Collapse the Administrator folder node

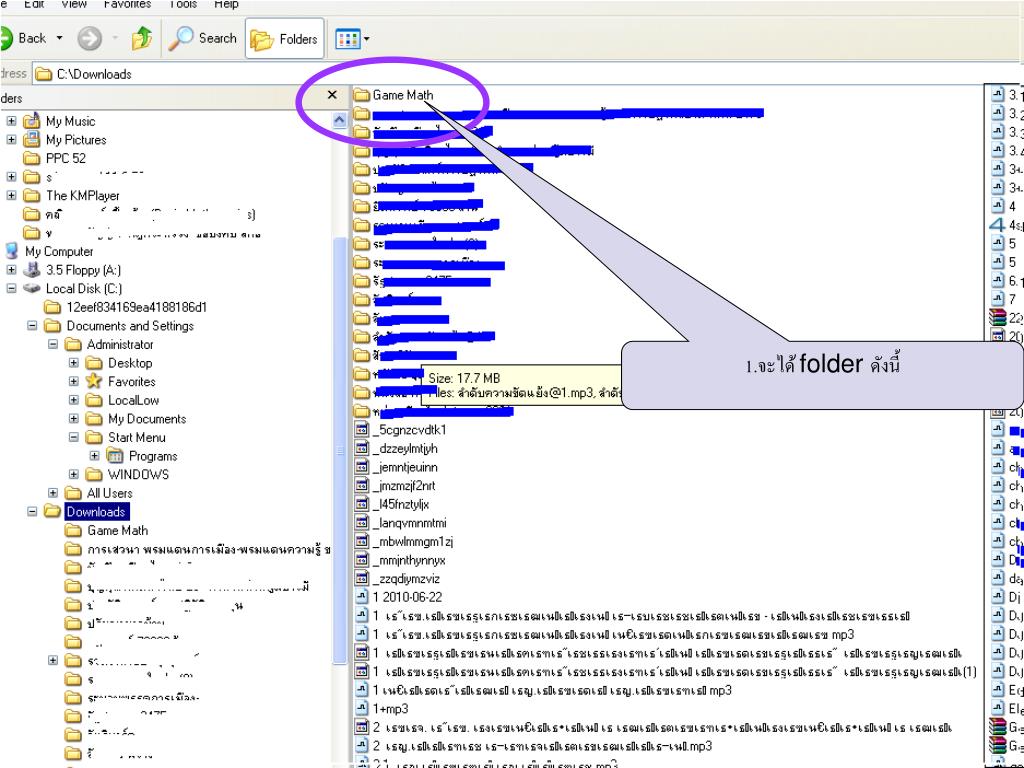53,344
